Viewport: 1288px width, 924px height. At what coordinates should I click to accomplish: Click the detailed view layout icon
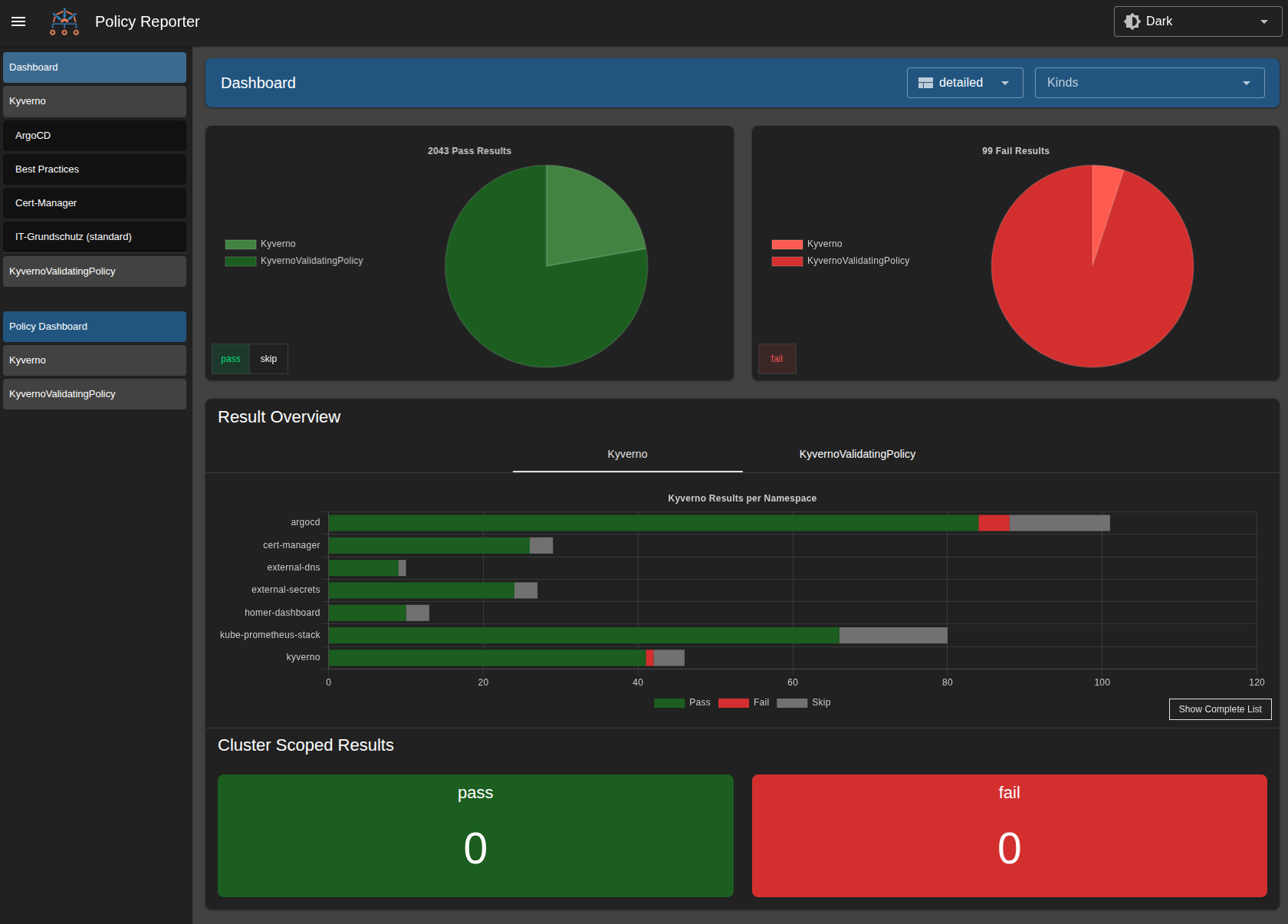click(925, 83)
